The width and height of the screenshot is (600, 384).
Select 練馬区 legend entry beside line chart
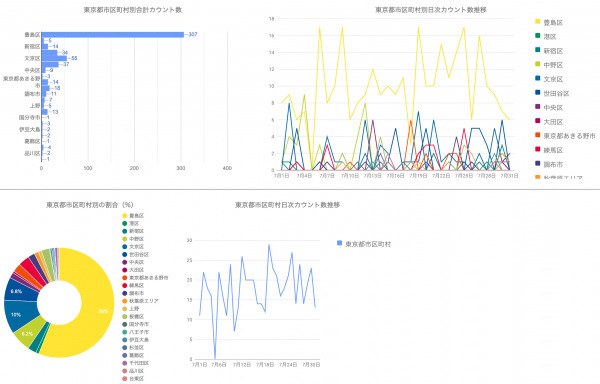pyautogui.click(x=549, y=150)
